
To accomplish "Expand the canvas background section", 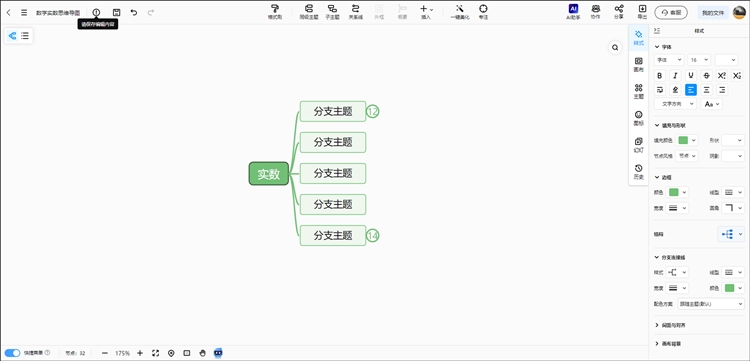I will (x=668, y=343).
